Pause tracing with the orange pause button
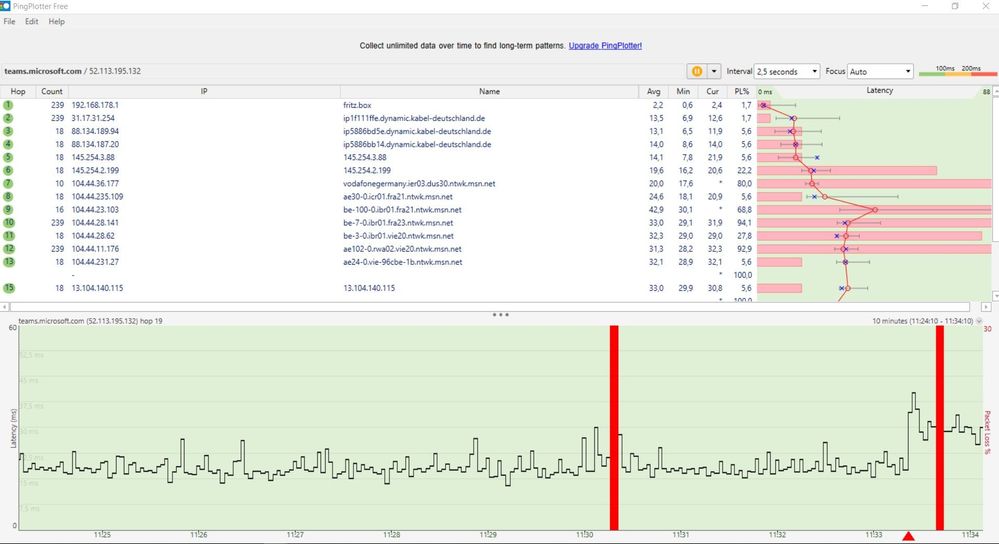This screenshot has width=999, height=544. click(x=696, y=71)
